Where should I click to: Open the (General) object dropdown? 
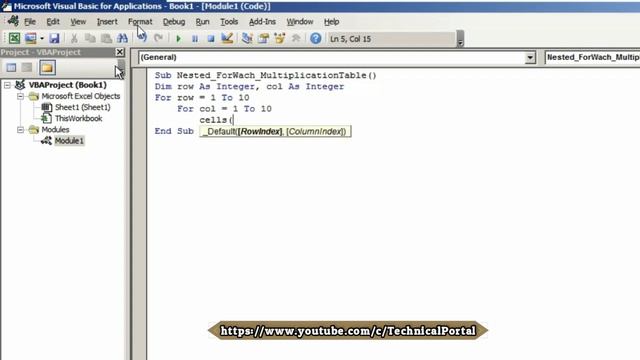tap(530, 58)
